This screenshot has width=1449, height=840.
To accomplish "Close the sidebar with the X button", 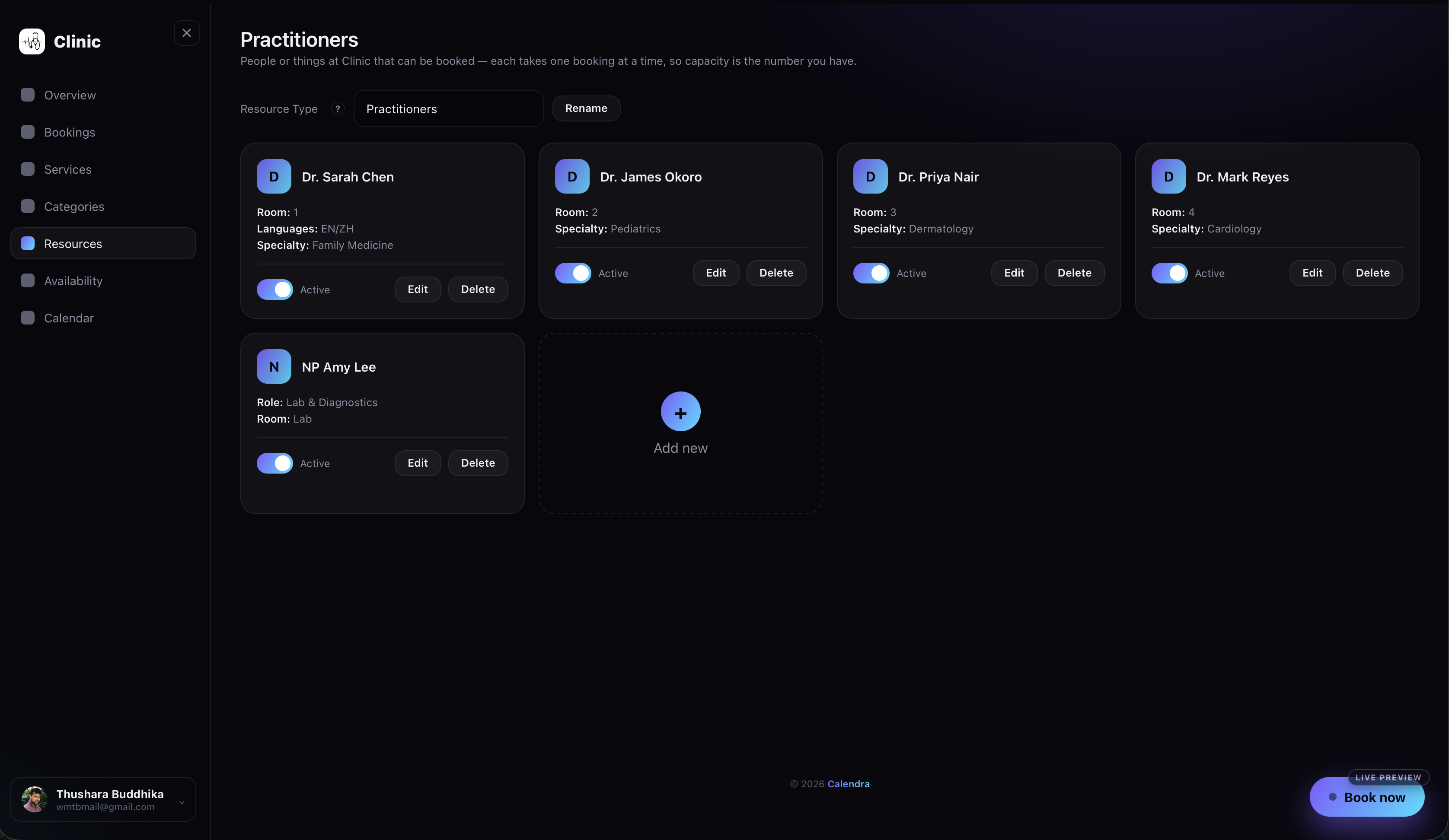I will (x=186, y=33).
